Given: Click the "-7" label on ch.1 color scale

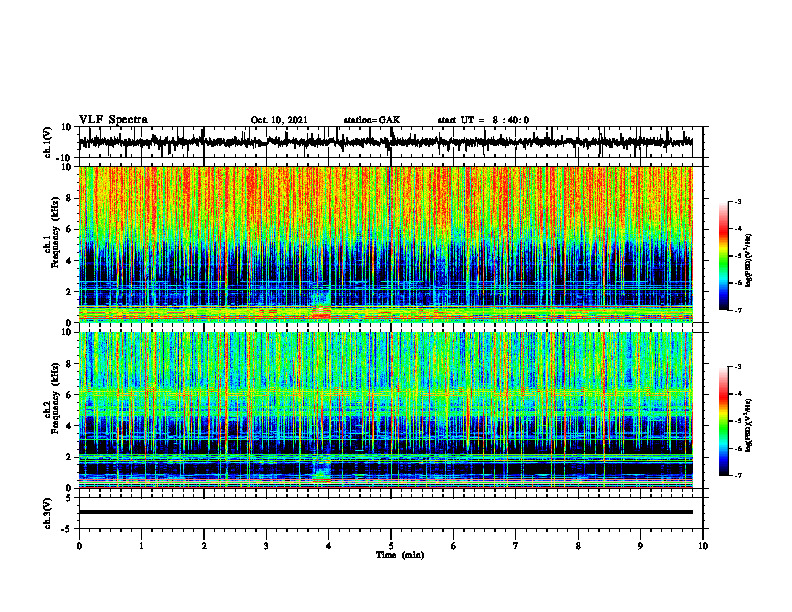Looking at the screenshot, I should 738,310.
